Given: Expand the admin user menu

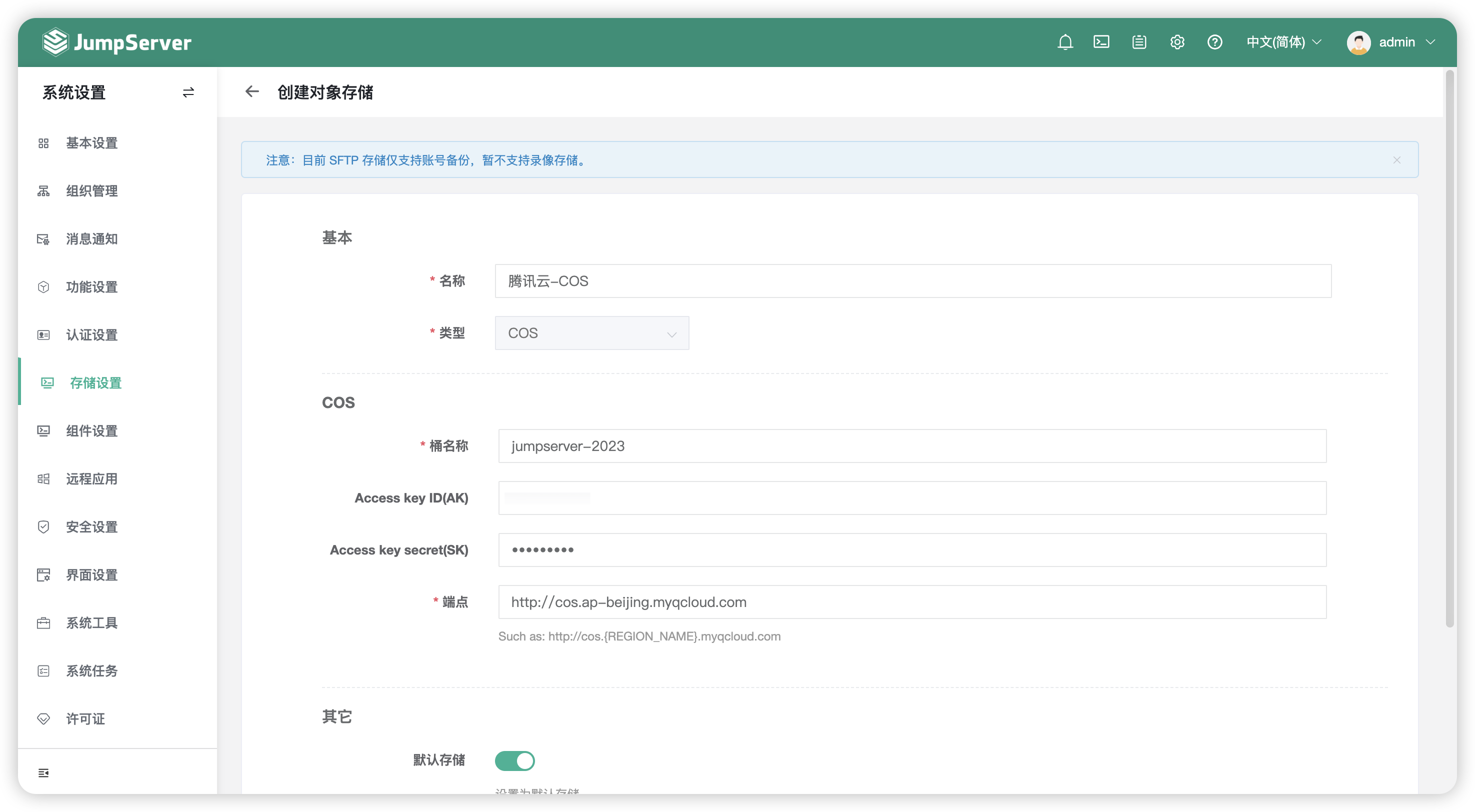Looking at the screenshot, I should point(1407,42).
